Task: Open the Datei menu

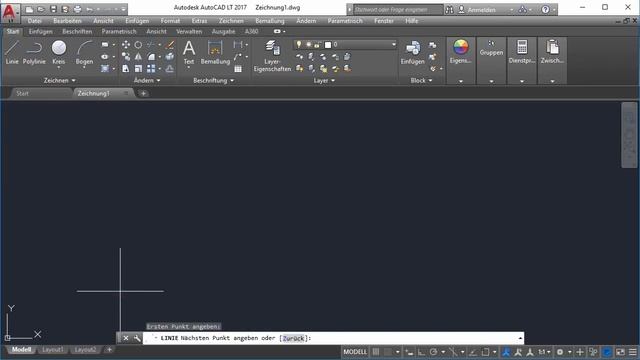Action: (34, 21)
